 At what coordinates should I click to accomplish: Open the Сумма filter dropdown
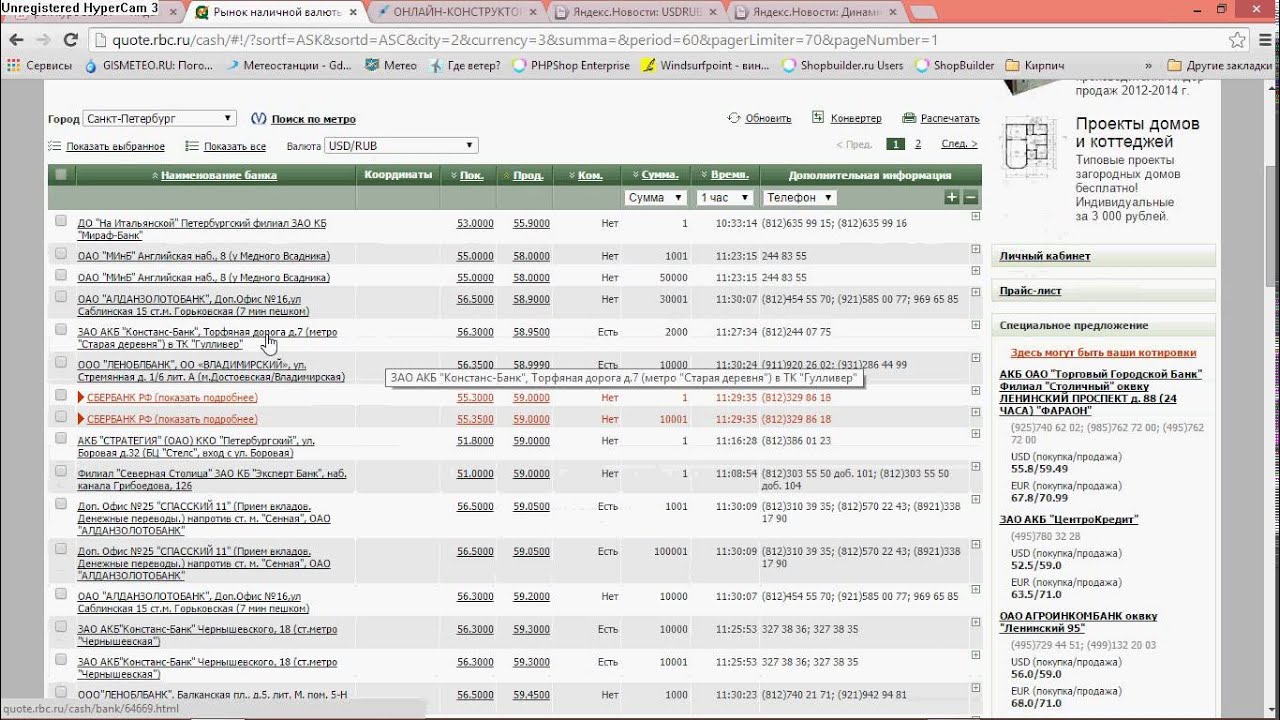tap(654, 197)
